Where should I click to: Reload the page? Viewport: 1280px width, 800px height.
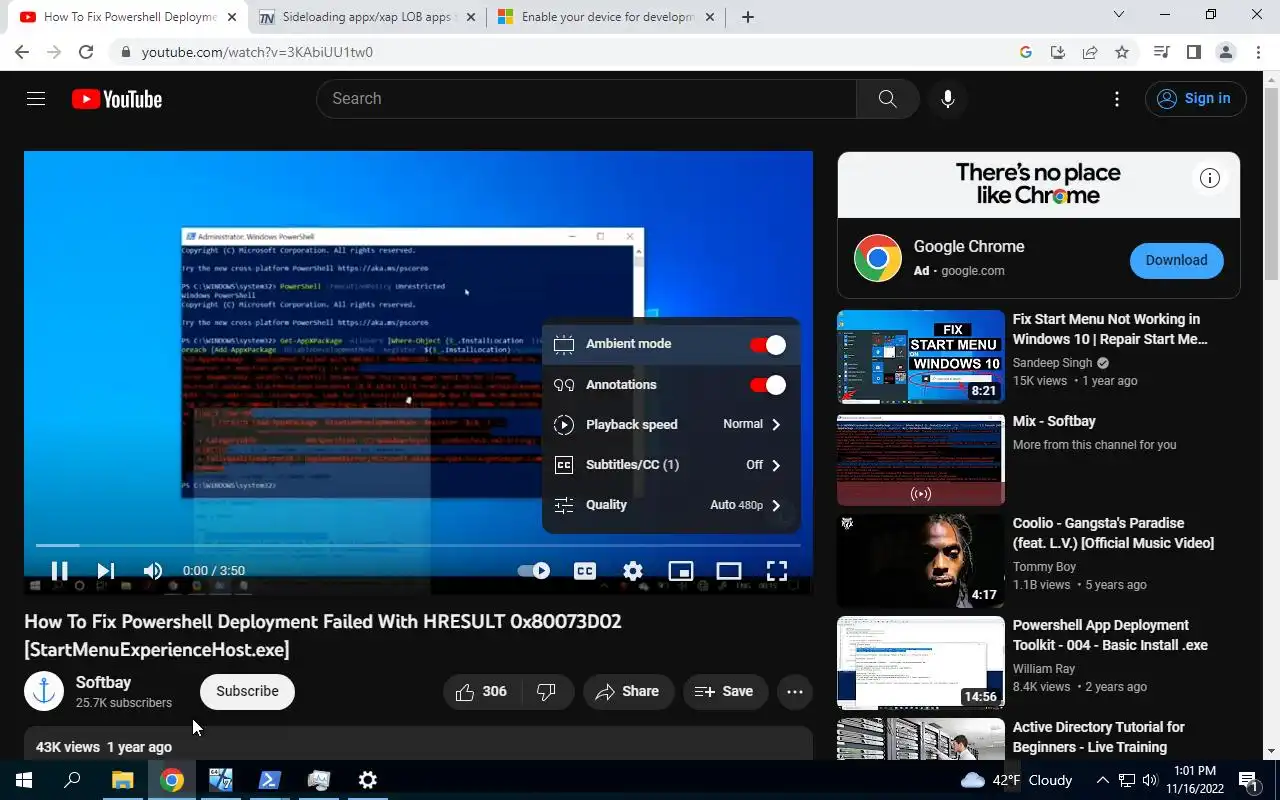click(x=86, y=52)
